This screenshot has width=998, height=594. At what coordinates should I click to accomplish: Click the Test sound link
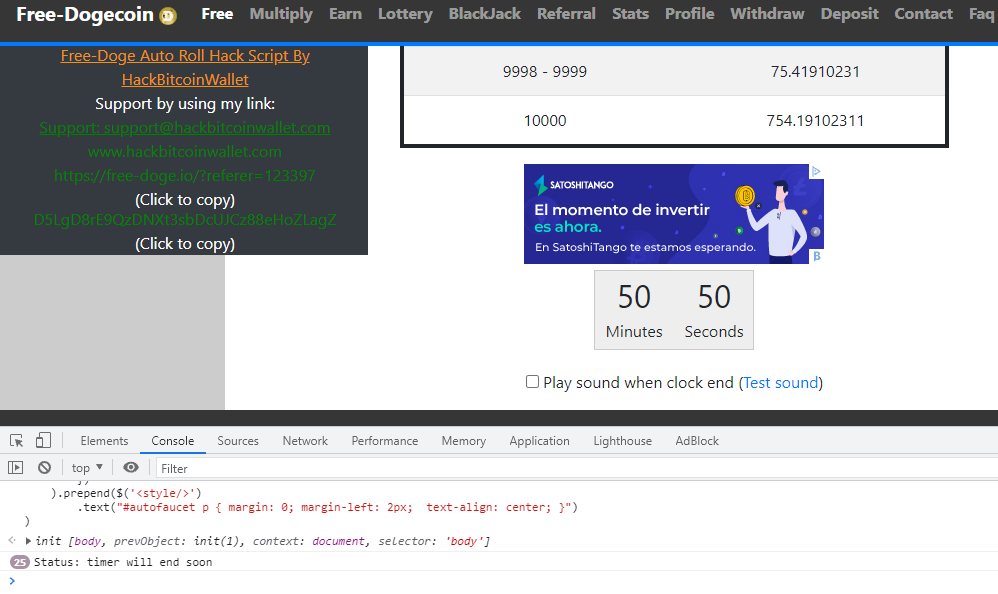click(780, 383)
